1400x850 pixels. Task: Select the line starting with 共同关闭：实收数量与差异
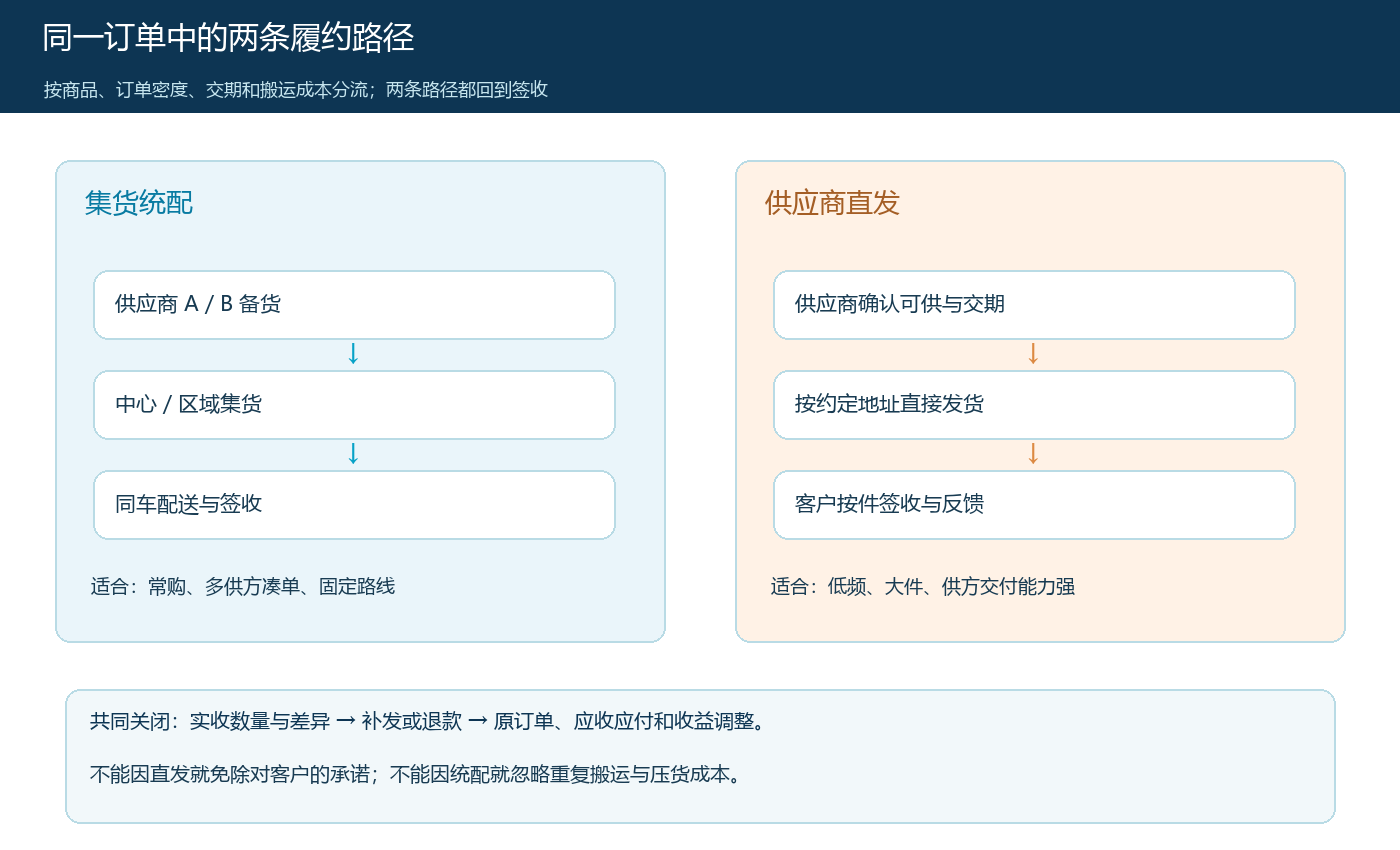pos(429,721)
